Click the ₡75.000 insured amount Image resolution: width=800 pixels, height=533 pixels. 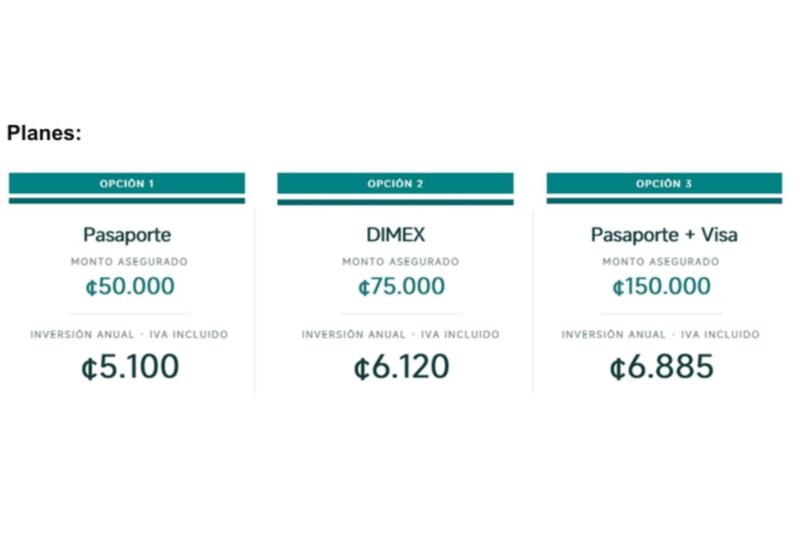[401, 286]
